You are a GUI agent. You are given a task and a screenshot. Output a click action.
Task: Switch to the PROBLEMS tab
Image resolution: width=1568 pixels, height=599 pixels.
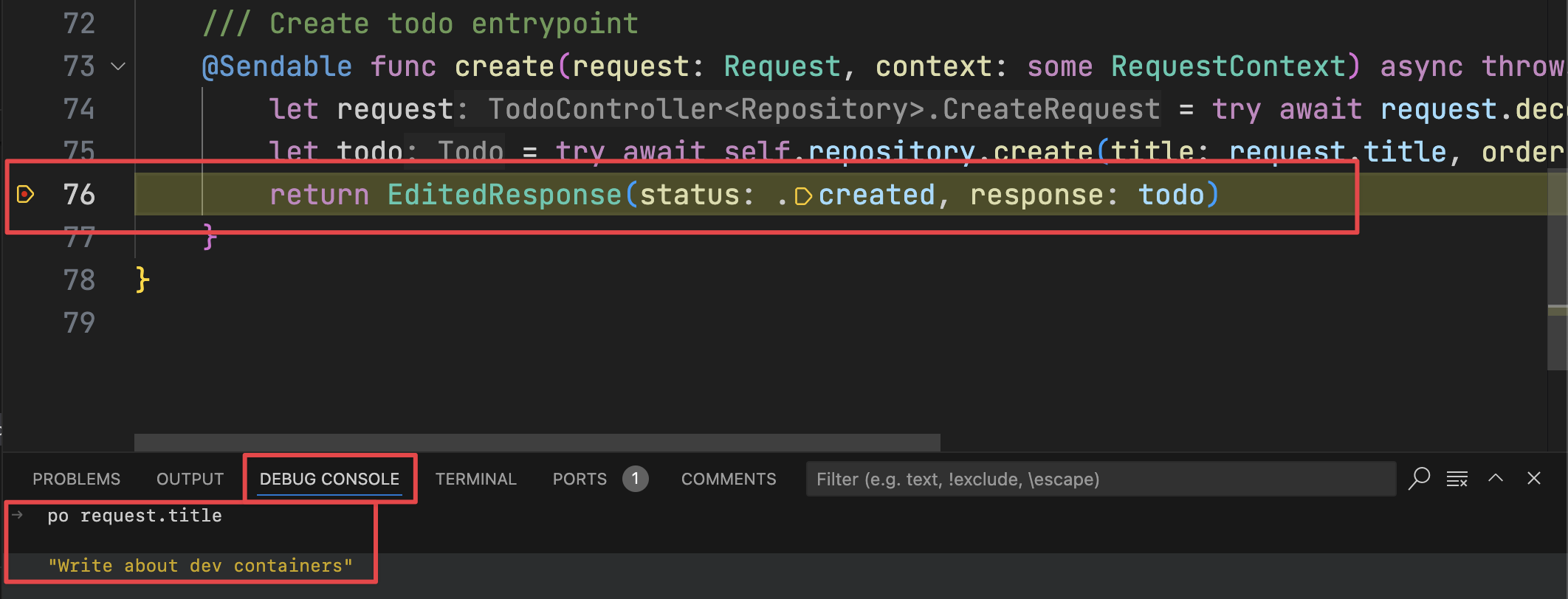click(76, 479)
